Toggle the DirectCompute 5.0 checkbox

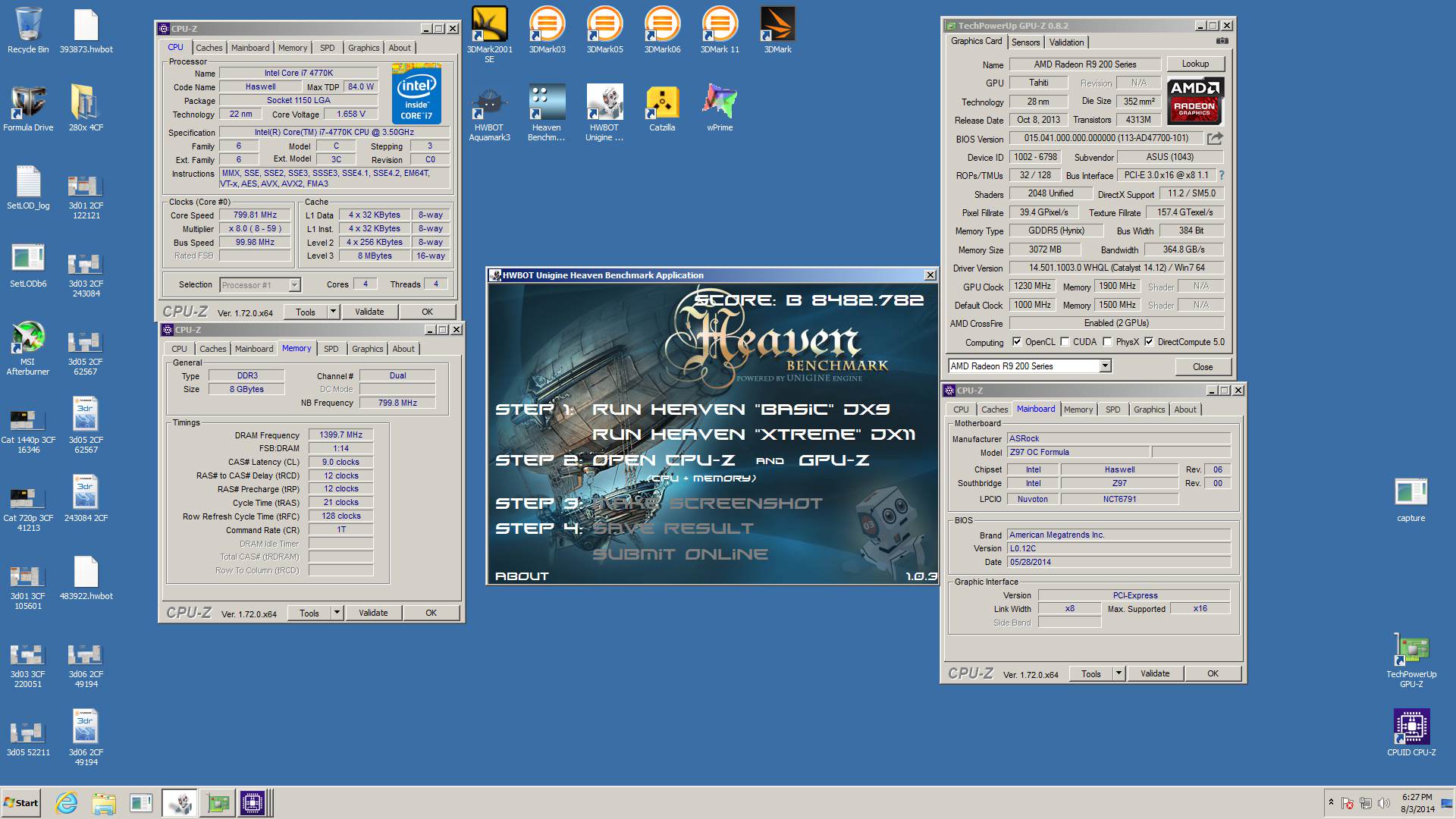pyautogui.click(x=1149, y=342)
